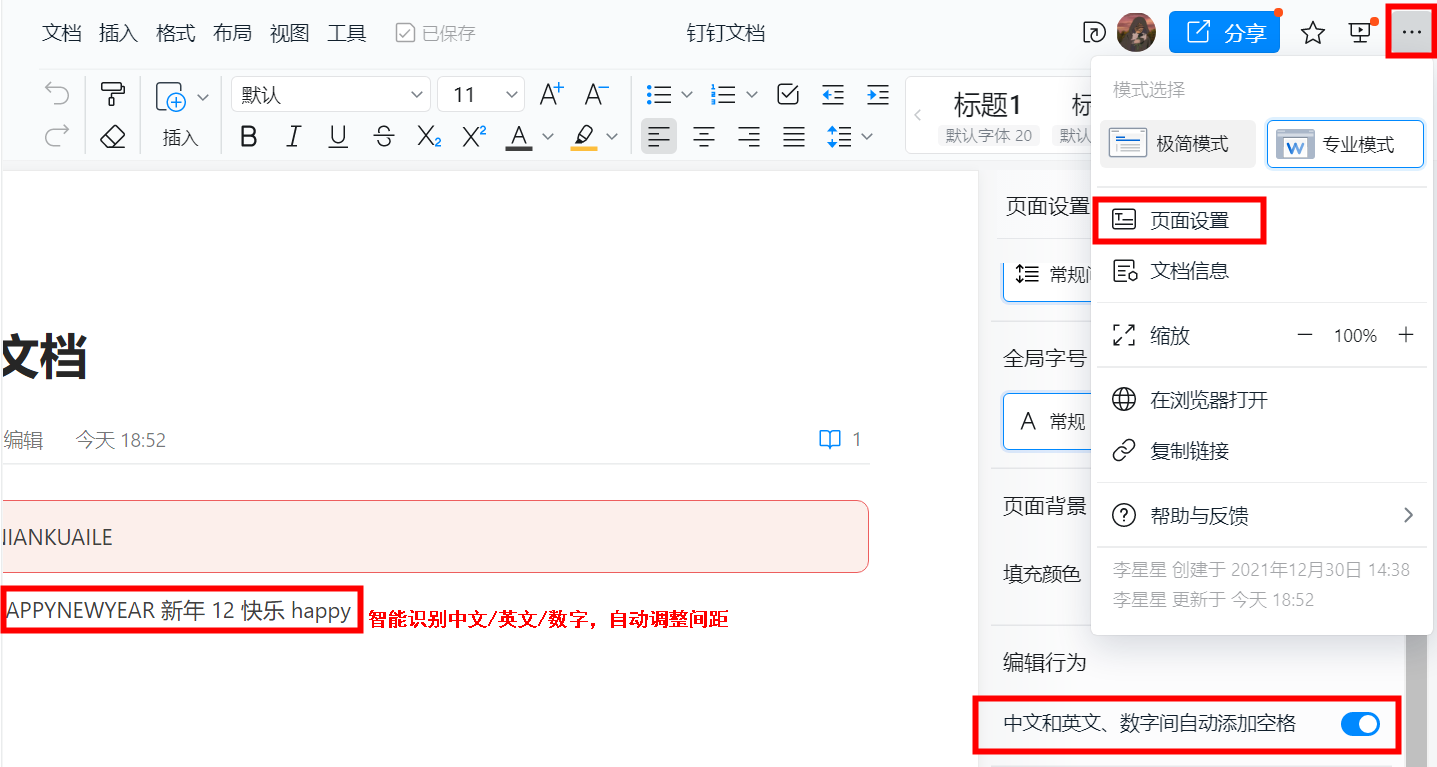The height and width of the screenshot is (767, 1437).
Task: Apply italic formatting
Action: (293, 137)
